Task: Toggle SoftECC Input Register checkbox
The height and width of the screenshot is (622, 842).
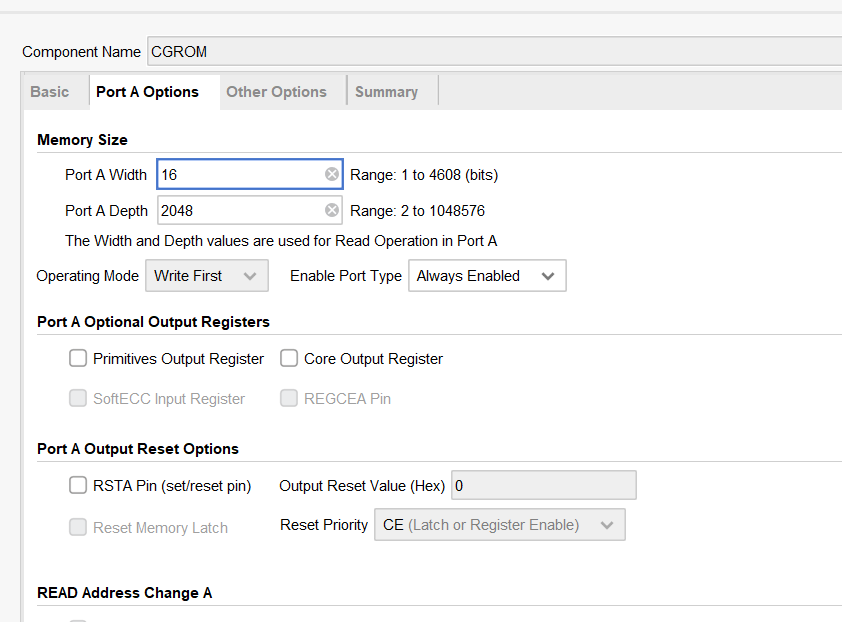Action: pos(78,398)
